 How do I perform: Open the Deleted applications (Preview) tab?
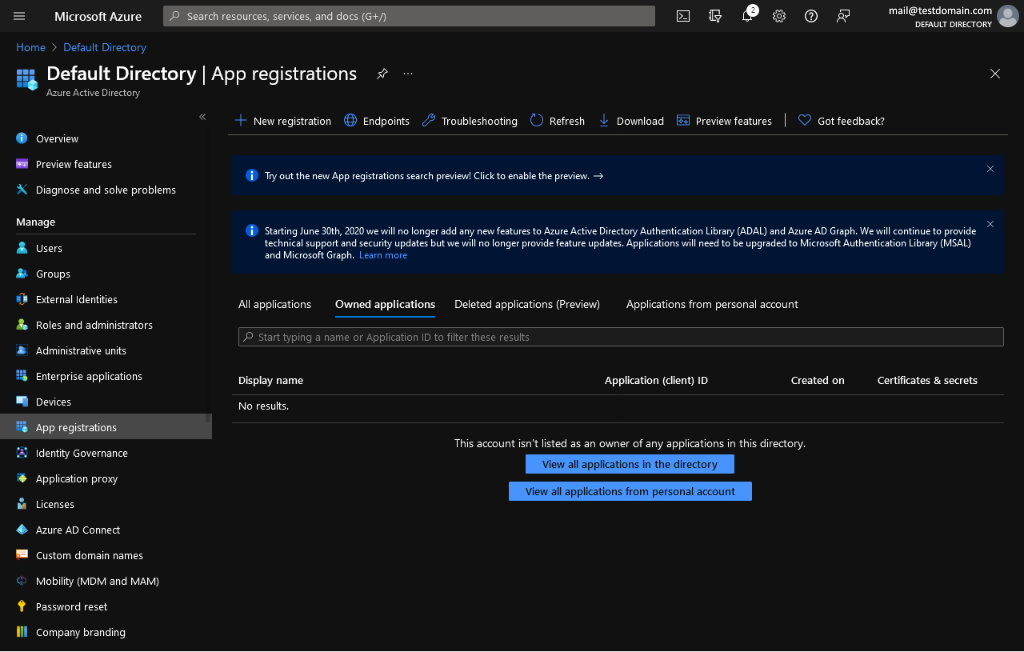[x=527, y=304]
